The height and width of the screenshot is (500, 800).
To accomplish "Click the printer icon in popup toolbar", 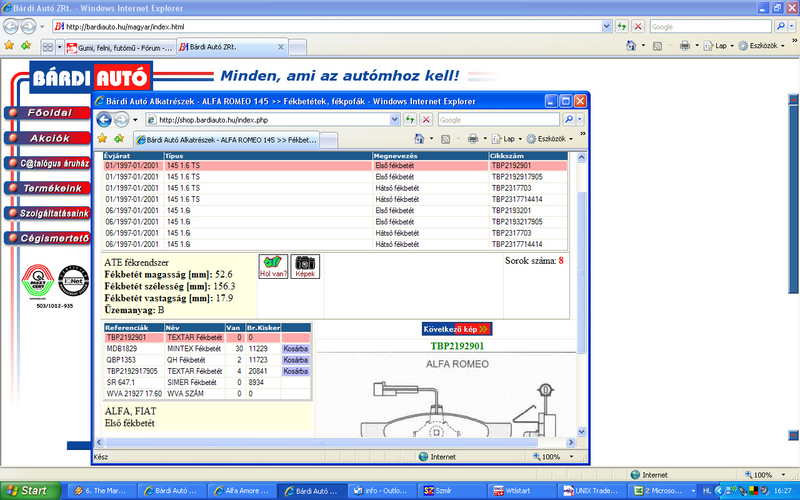I will tap(474, 139).
